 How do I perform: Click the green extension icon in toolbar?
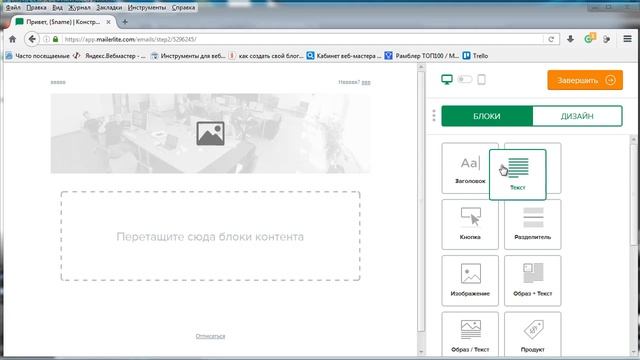click(x=589, y=38)
